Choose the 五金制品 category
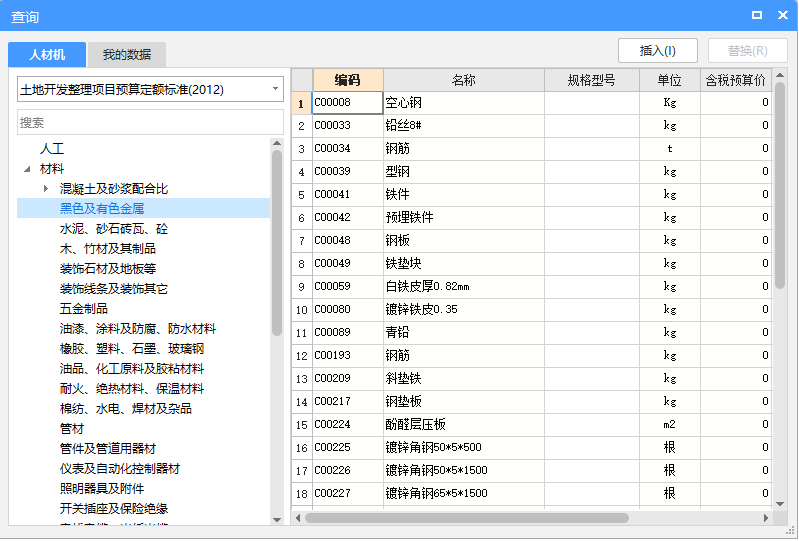Image resolution: width=799 pixels, height=541 pixels. point(84,308)
